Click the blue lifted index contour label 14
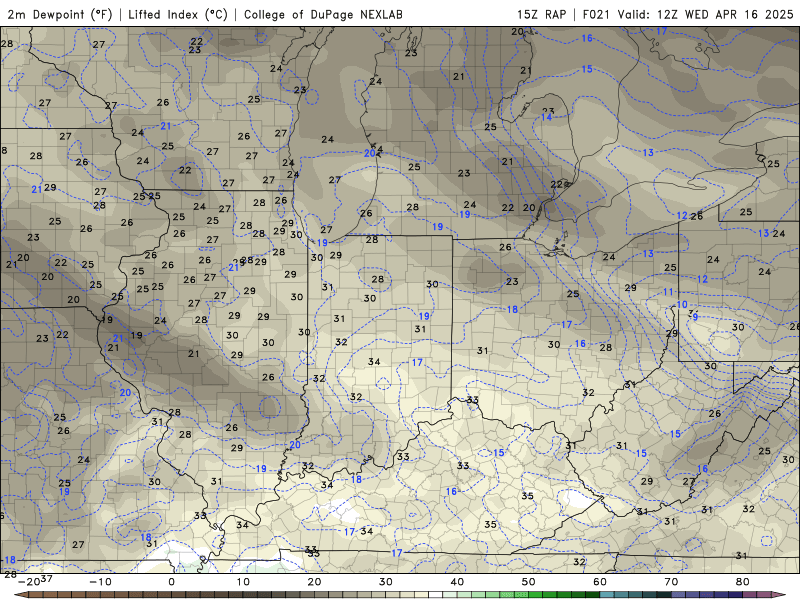 tap(546, 117)
